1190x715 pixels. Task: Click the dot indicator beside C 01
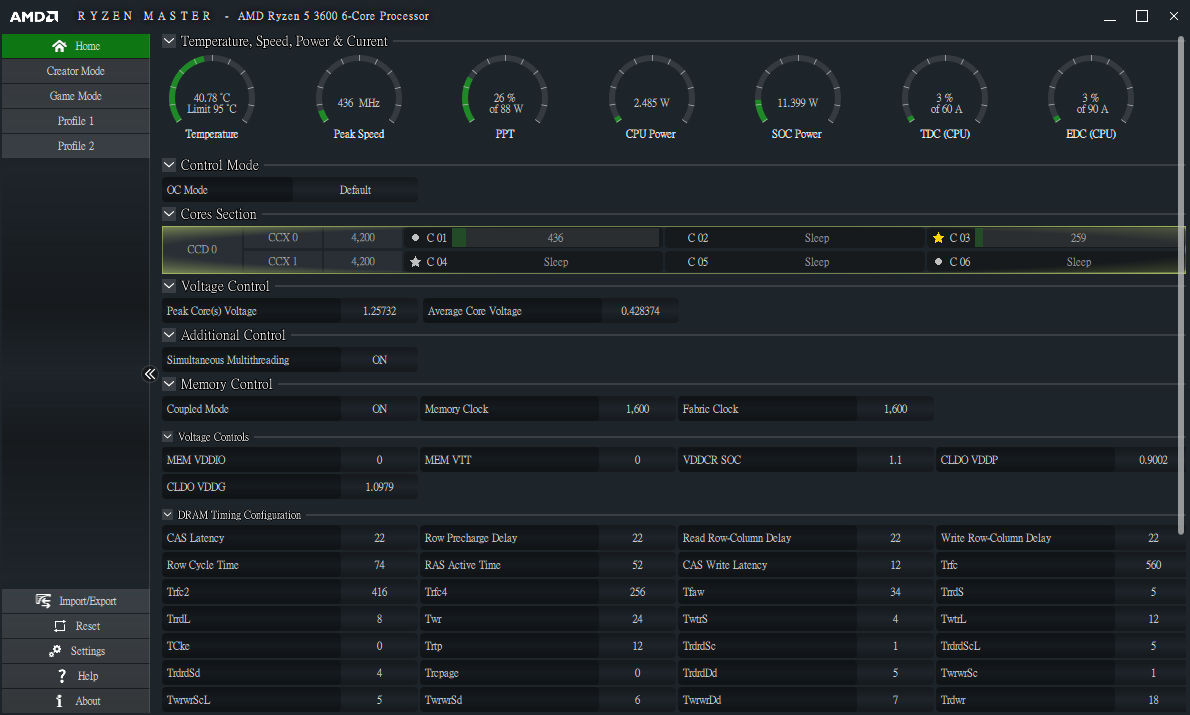pos(415,238)
